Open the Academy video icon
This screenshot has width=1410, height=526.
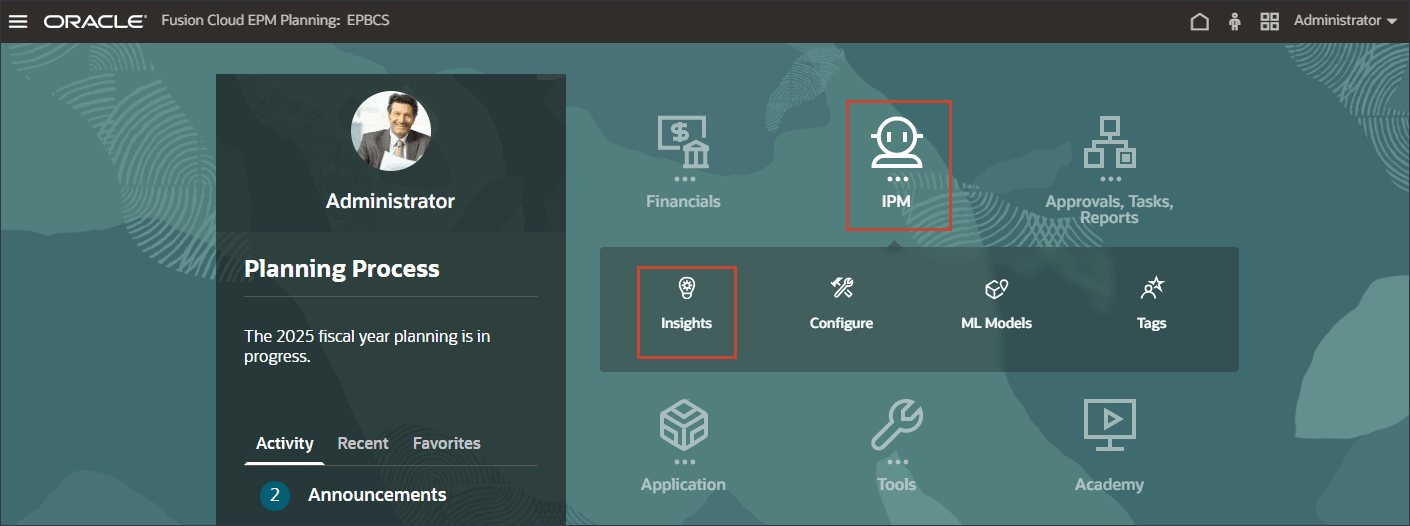(1110, 424)
